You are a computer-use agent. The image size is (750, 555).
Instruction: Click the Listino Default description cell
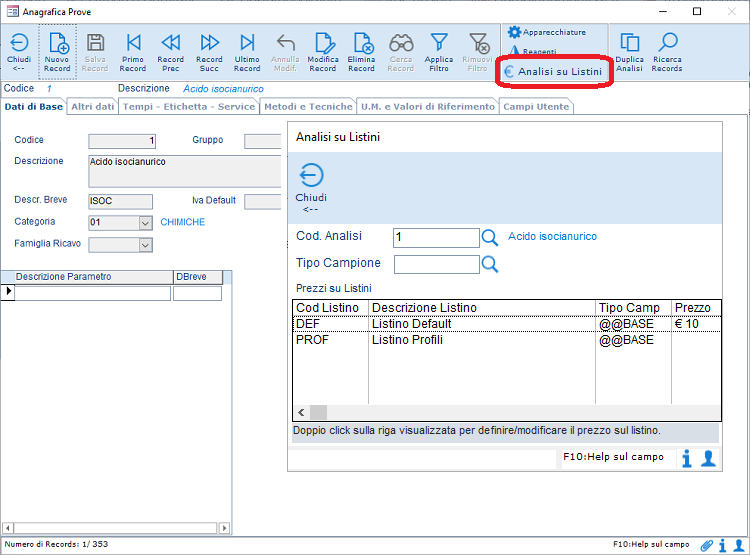pos(482,324)
